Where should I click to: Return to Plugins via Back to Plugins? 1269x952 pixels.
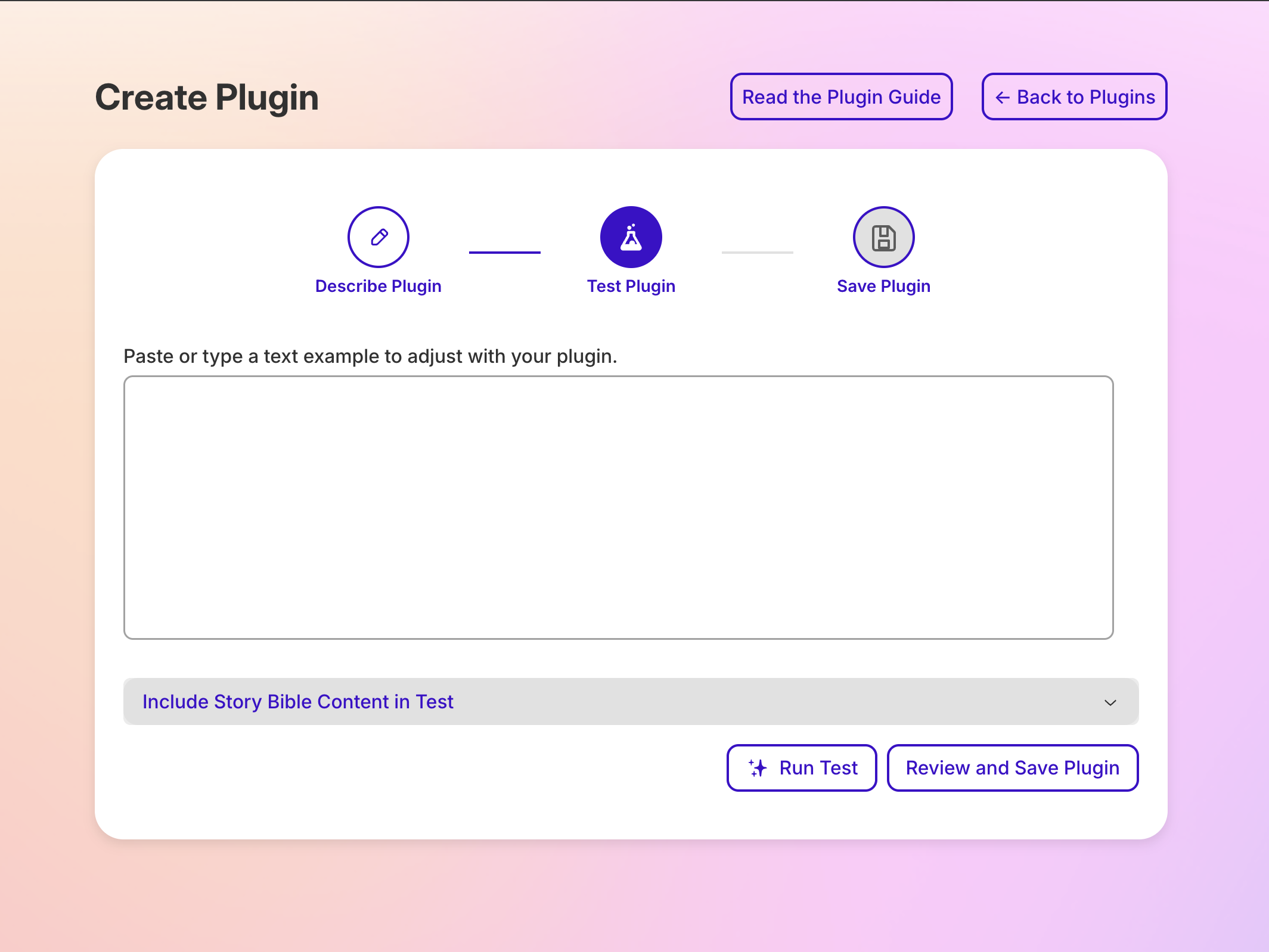(x=1073, y=97)
